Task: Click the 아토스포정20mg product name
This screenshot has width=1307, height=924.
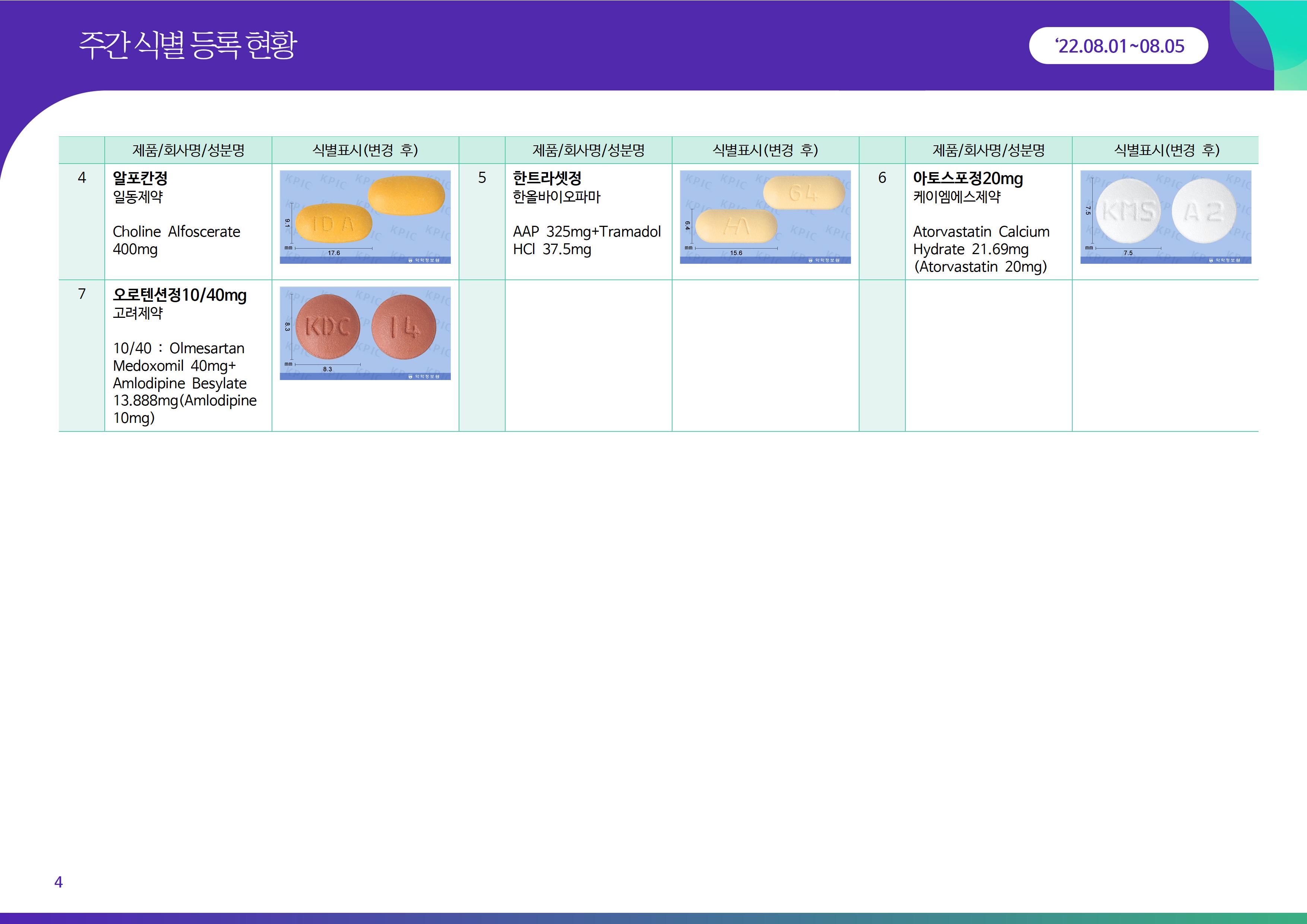Action: [967, 178]
